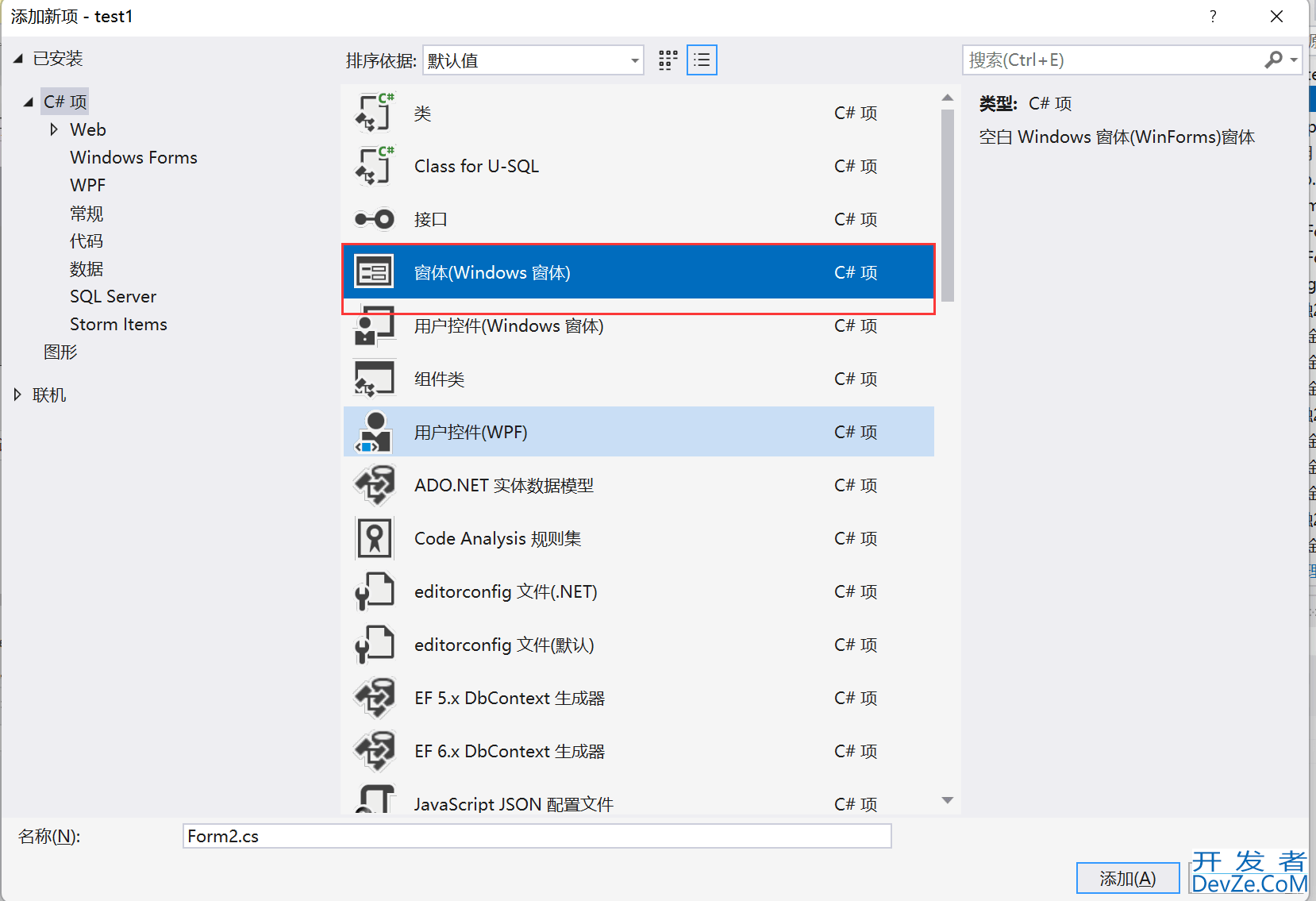Click the 搜索(Ctrl+E) search box
This screenshot has height=901, width=1316.
coord(1113,60)
